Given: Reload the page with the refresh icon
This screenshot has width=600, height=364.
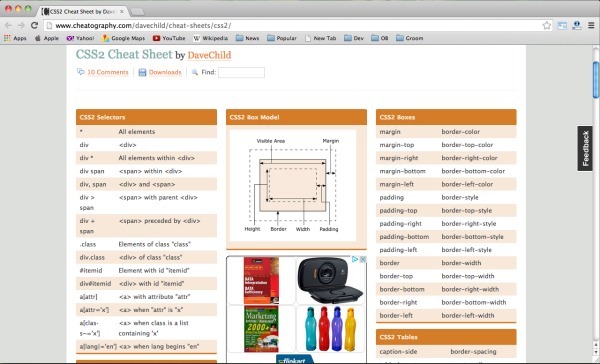Looking at the screenshot, I should [x=34, y=25].
